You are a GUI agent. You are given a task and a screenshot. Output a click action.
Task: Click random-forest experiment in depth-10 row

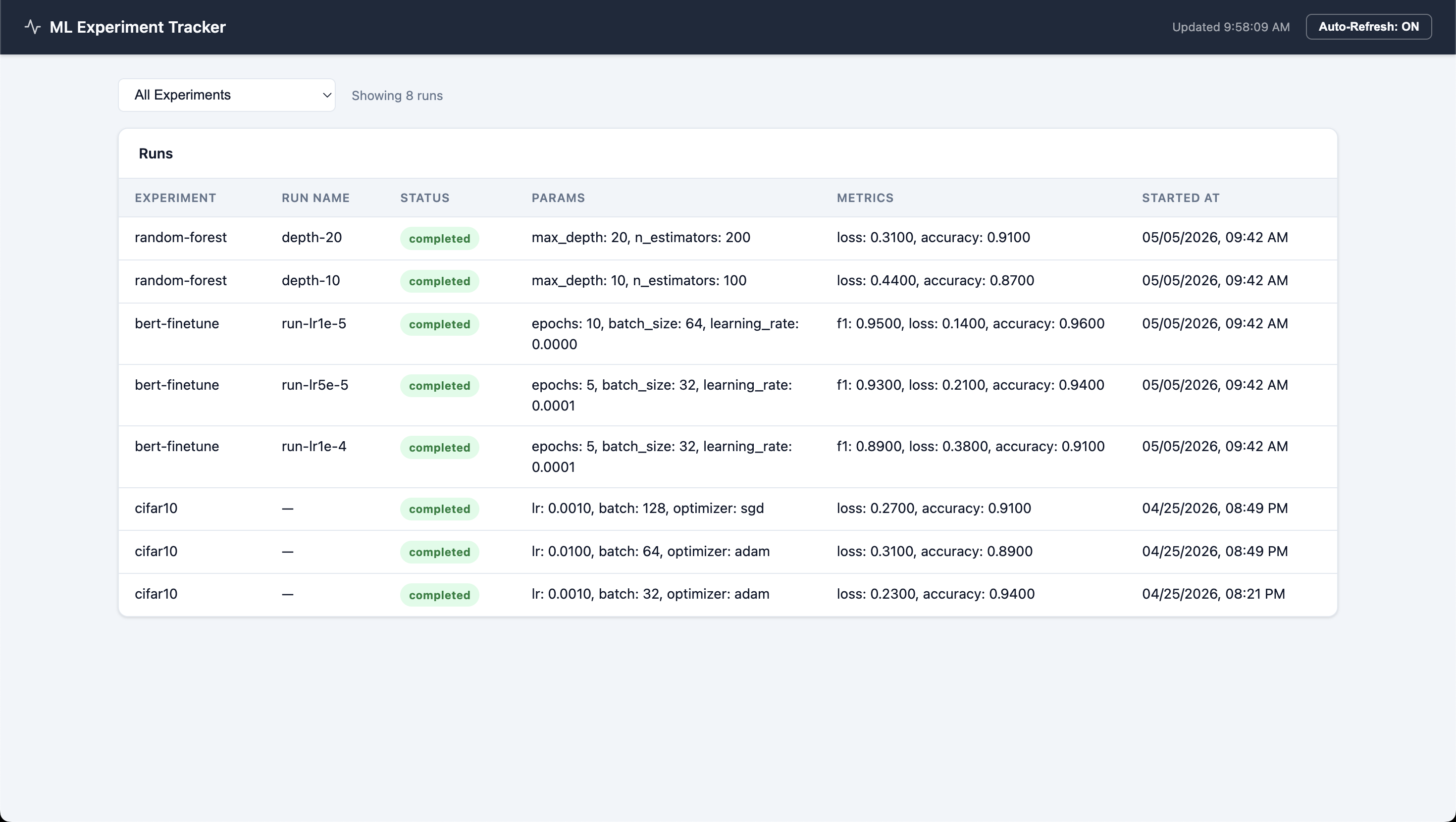180,280
